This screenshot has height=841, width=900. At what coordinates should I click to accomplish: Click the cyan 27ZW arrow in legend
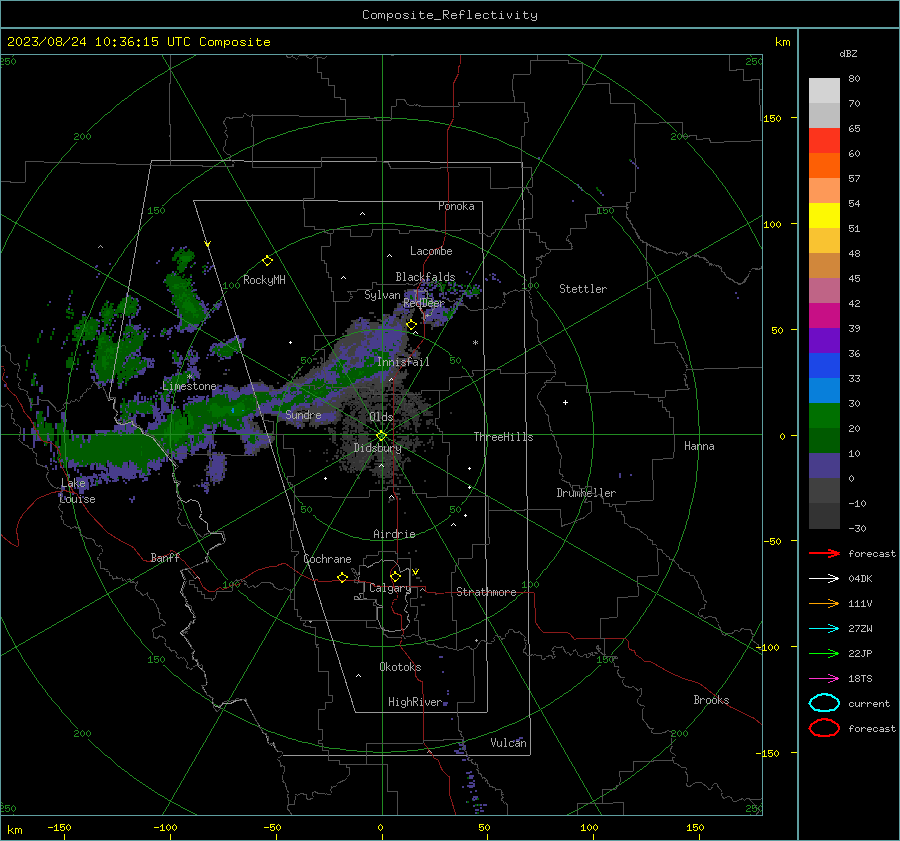[824, 629]
